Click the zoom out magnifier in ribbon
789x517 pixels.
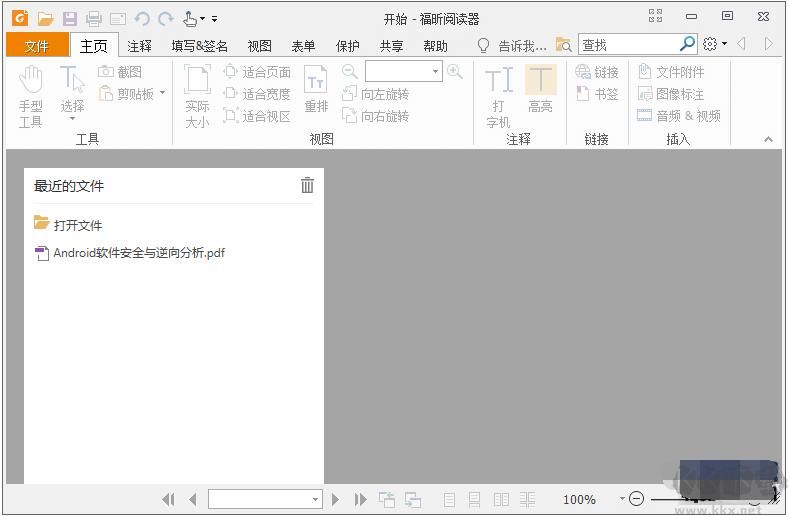(349, 72)
